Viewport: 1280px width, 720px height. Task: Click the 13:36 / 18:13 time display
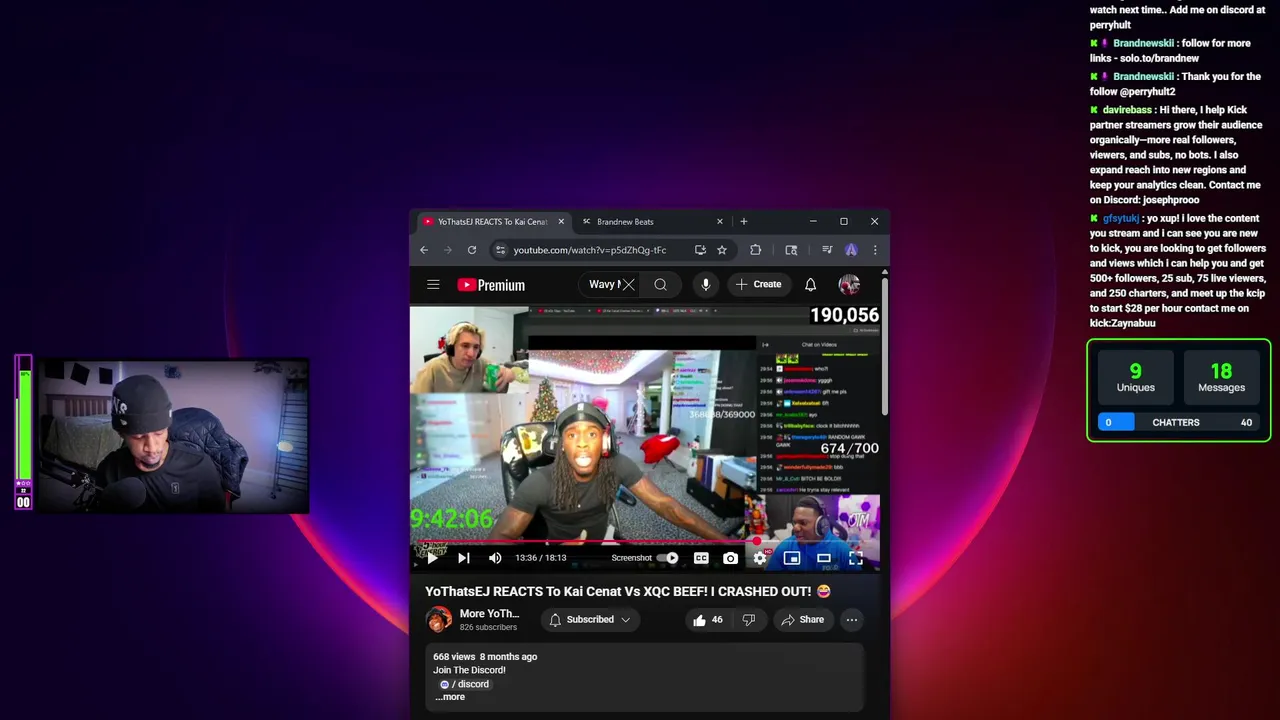pos(541,558)
